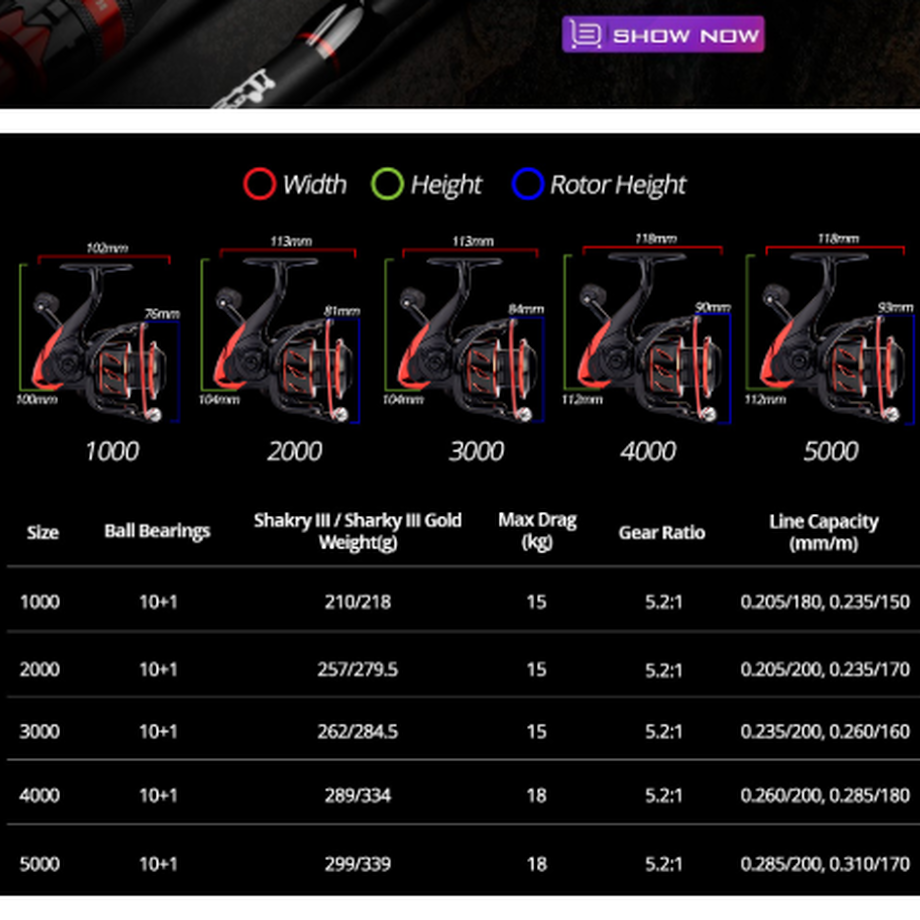This screenshot has width=920, height=920.
Task: Click the Gear Ratio column header
Action: (662, 532)
